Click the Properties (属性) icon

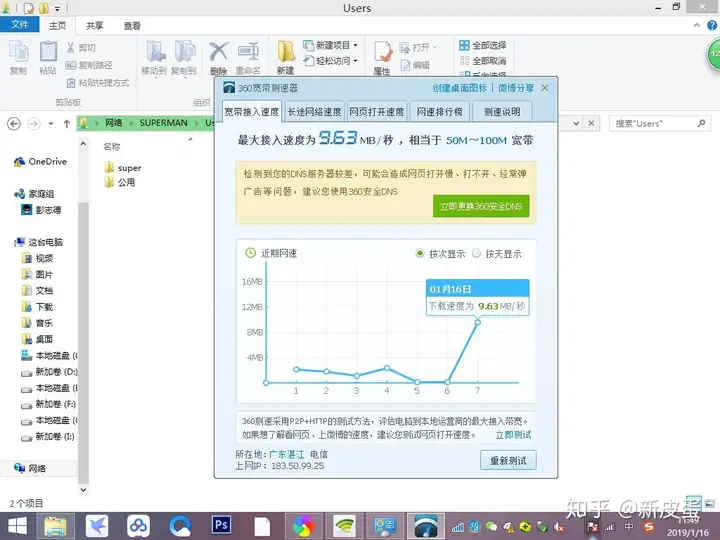tap(382, 57)
